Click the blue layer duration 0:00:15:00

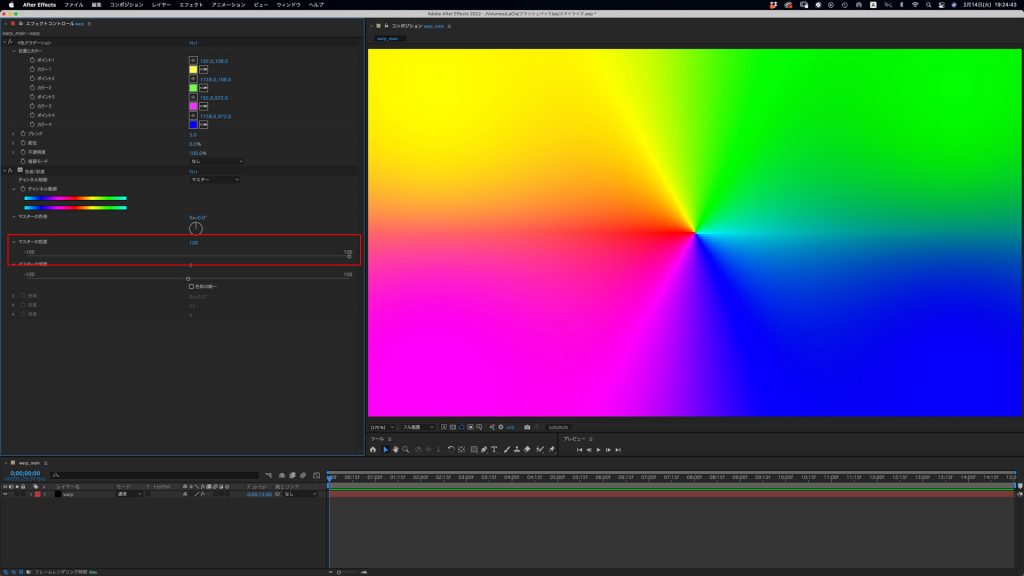pos(258,494)
